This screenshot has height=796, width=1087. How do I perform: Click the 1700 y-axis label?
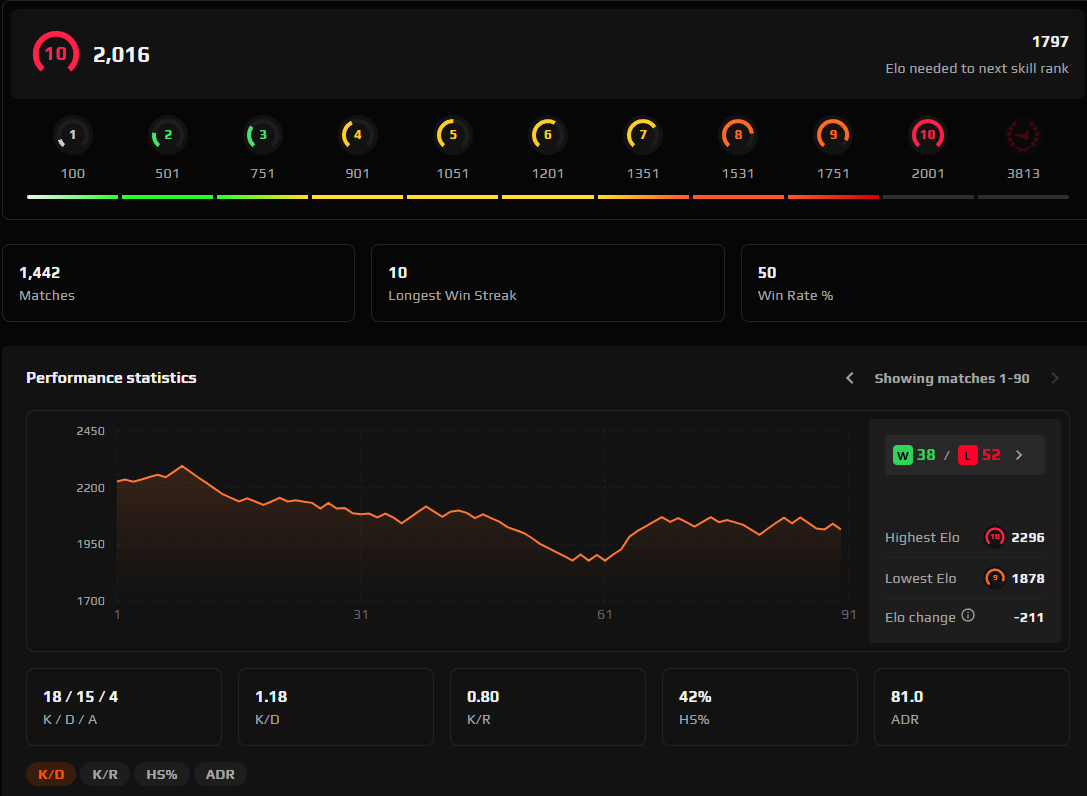tap(90, 600)
